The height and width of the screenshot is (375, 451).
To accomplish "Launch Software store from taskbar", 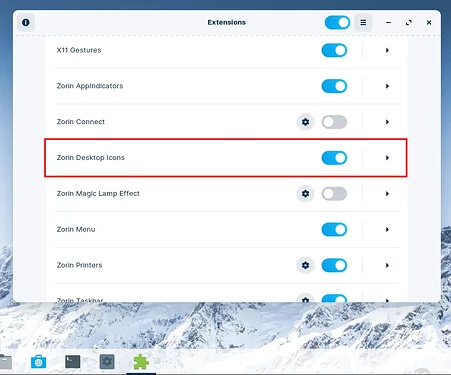I will coord(38,362).
